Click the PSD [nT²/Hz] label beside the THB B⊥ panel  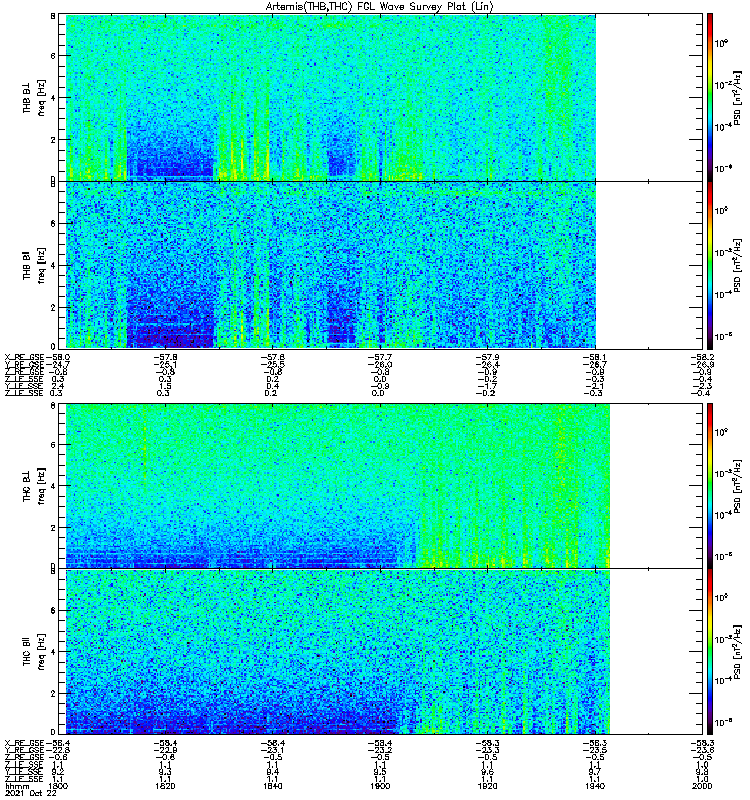[737, 97]
